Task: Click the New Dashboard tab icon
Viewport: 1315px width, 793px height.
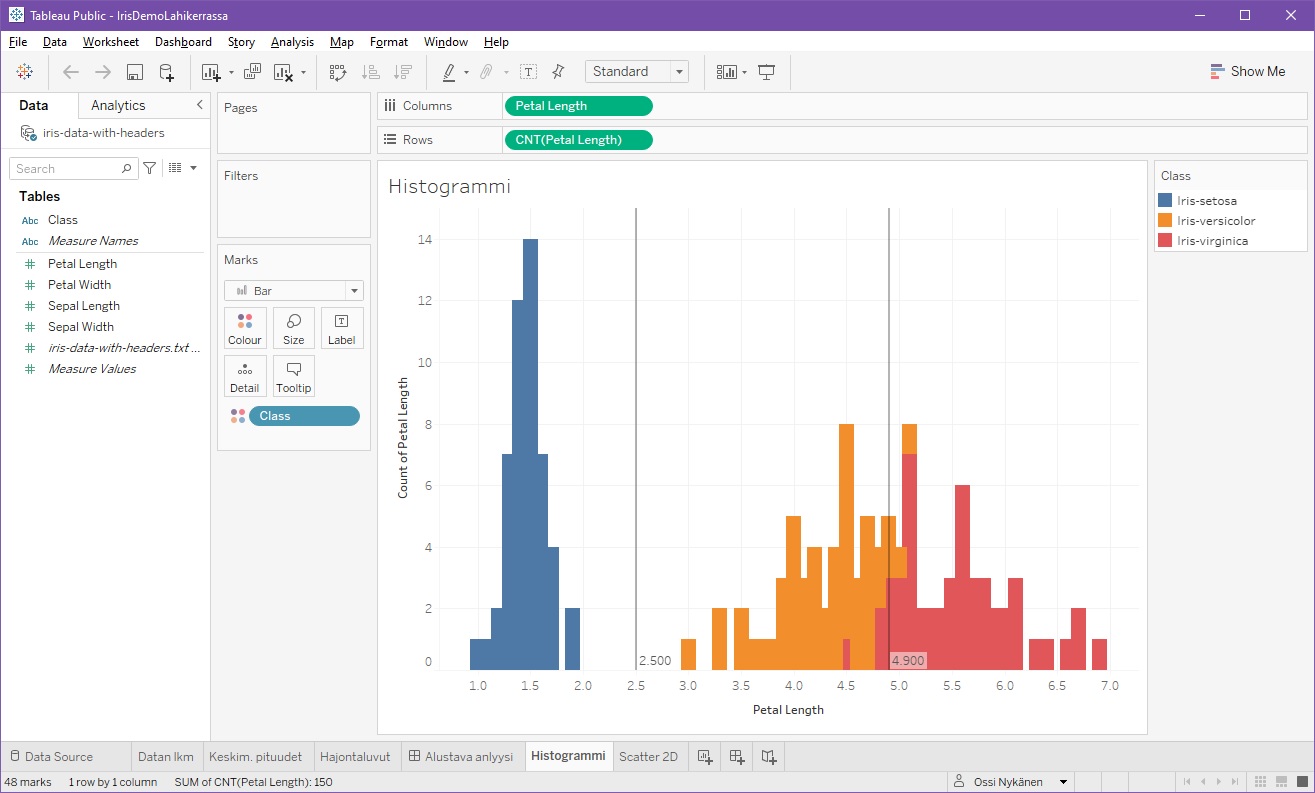Action: point(737,757)
